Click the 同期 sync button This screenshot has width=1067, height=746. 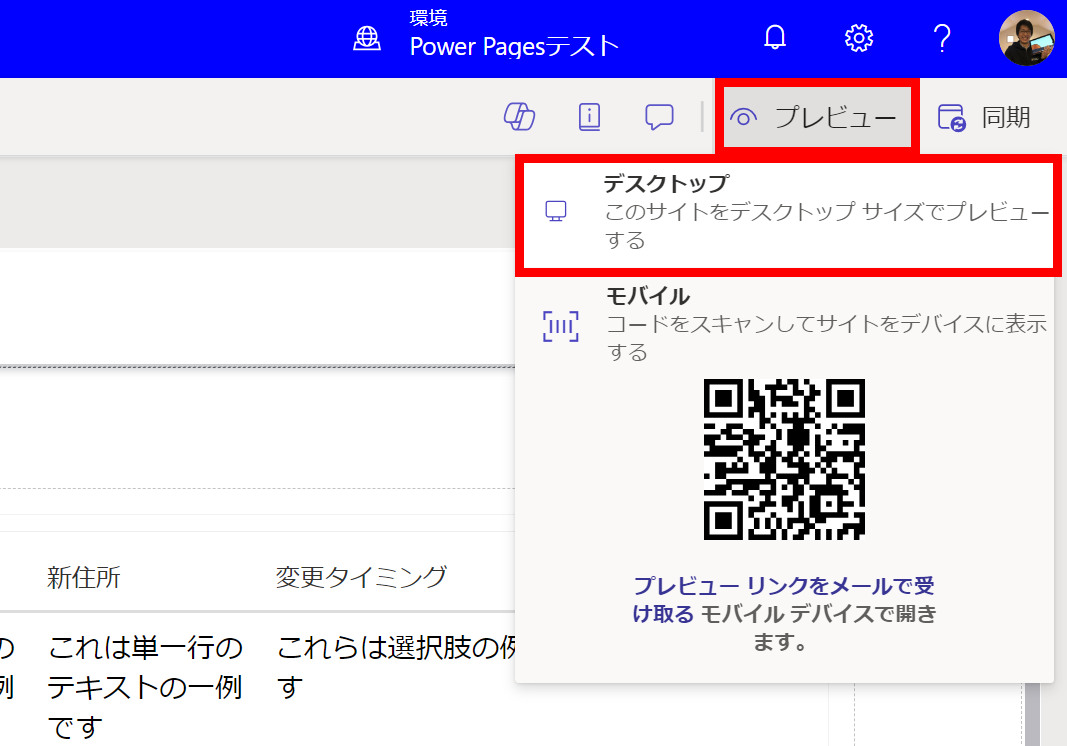click(x=984, y=117)
